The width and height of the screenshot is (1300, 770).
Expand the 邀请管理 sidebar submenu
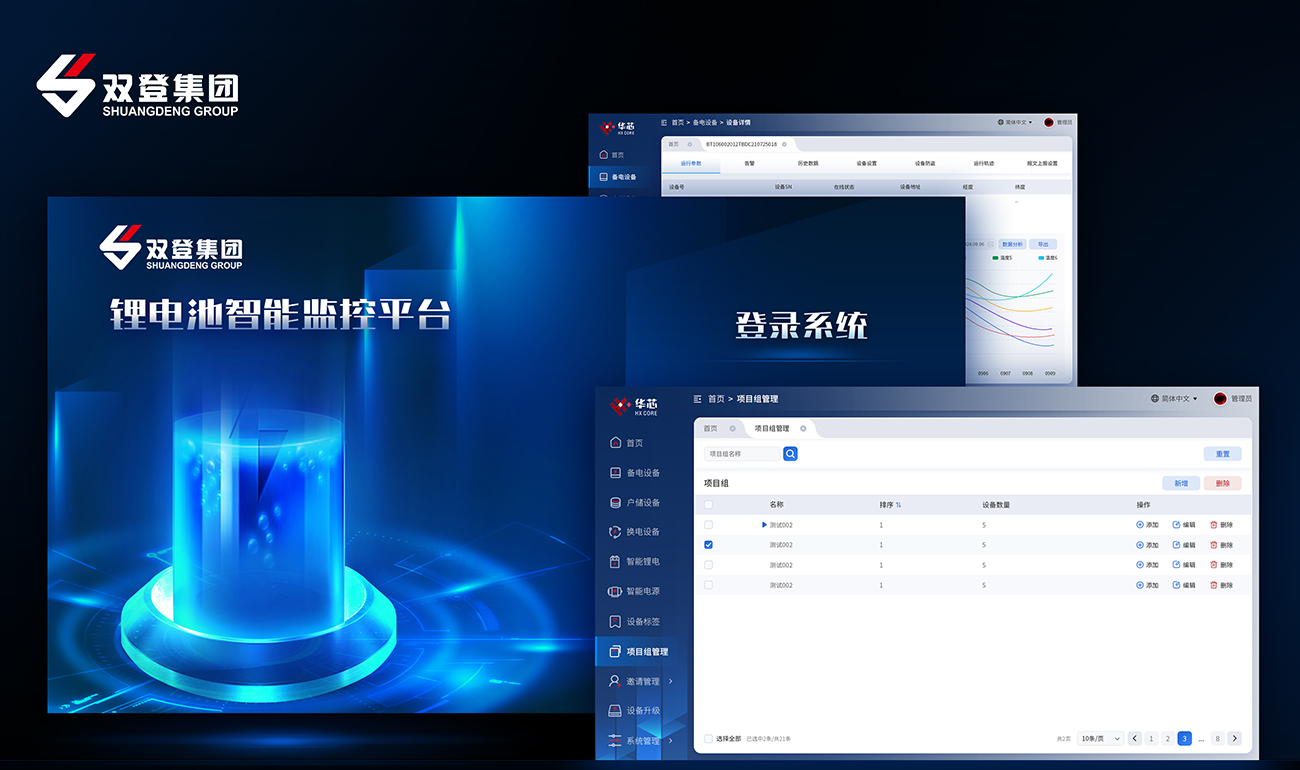click(670, 682)
